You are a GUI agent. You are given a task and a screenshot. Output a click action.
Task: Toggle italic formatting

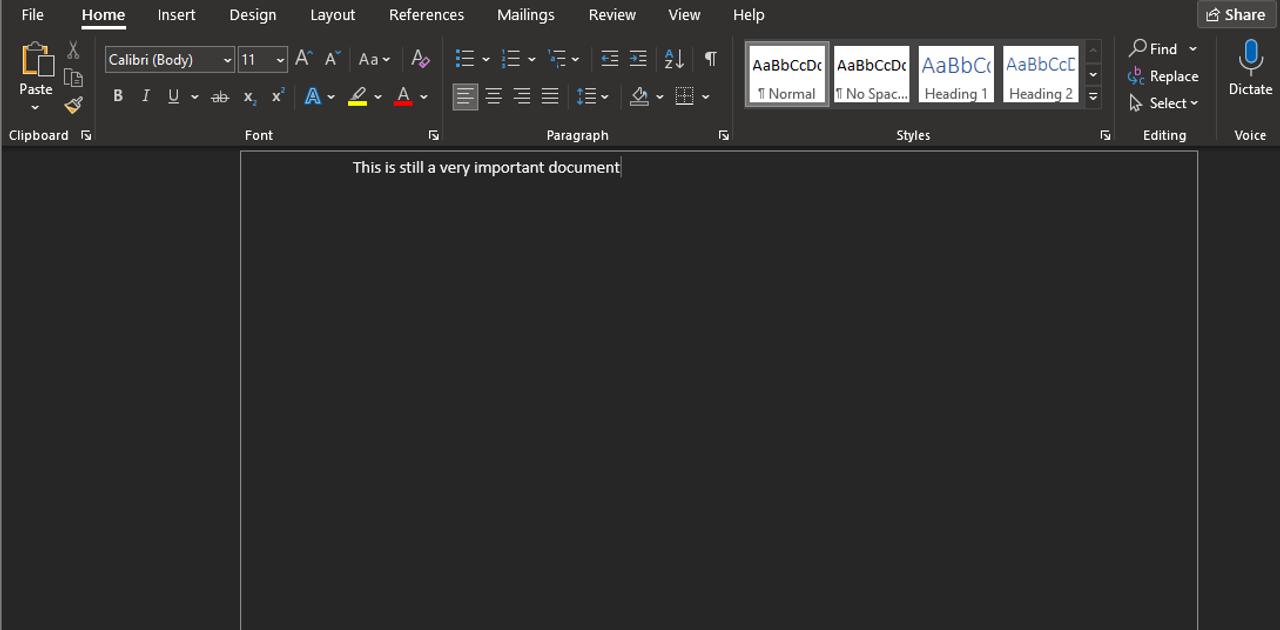click(x=145, y=96)
